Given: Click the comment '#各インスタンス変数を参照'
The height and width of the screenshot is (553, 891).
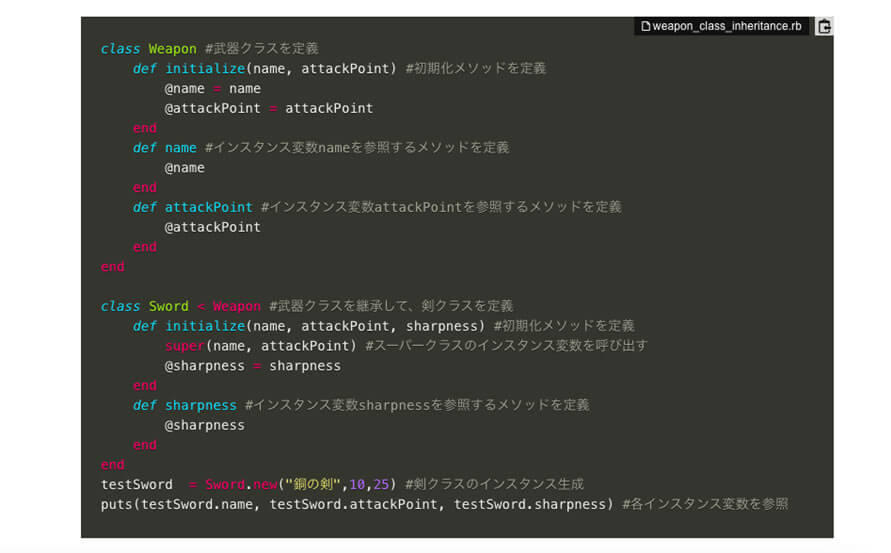Looking at the screenshot, I should click(x=705, y=504).
